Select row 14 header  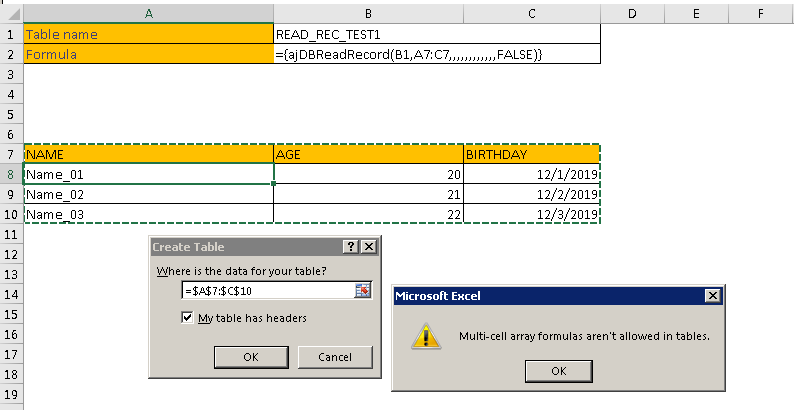pyautogui.click(x=10, y=294)
